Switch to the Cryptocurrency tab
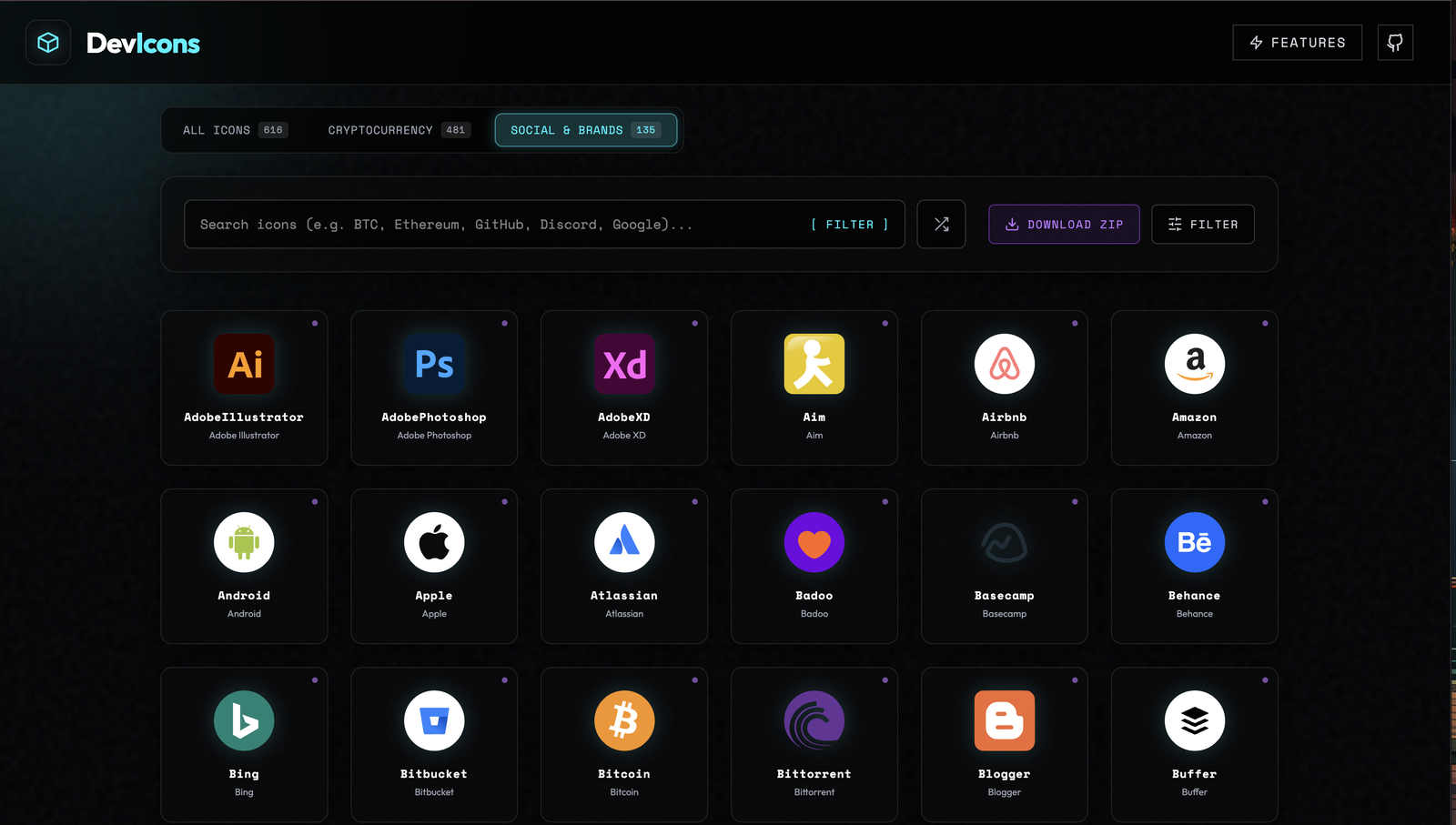The height and width of the screenshot is (825, 1456). pos(399,130)
